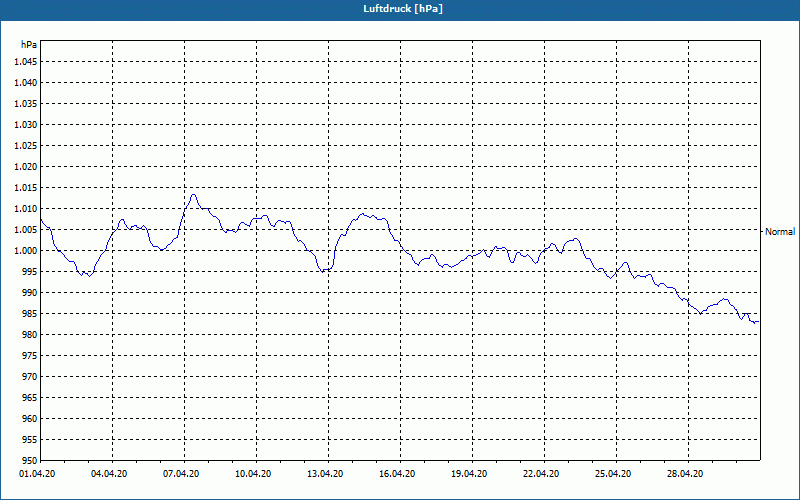Viewport: 800px width, 500px height.
Task: Click the 07.04.20 date label
Action: pos(181,474)
